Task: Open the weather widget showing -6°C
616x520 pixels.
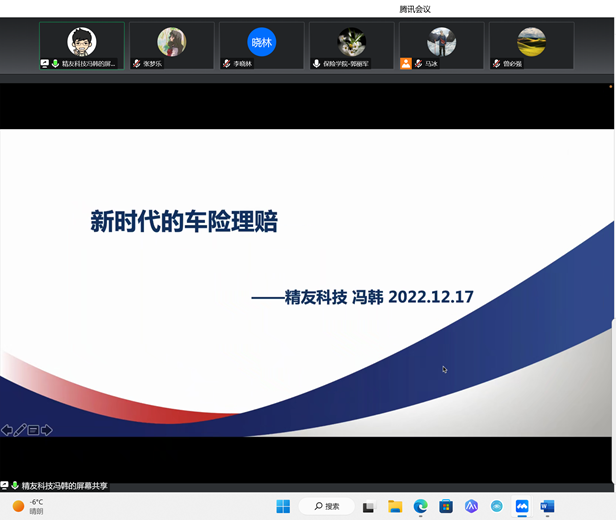Action: [x=28, y=506]
